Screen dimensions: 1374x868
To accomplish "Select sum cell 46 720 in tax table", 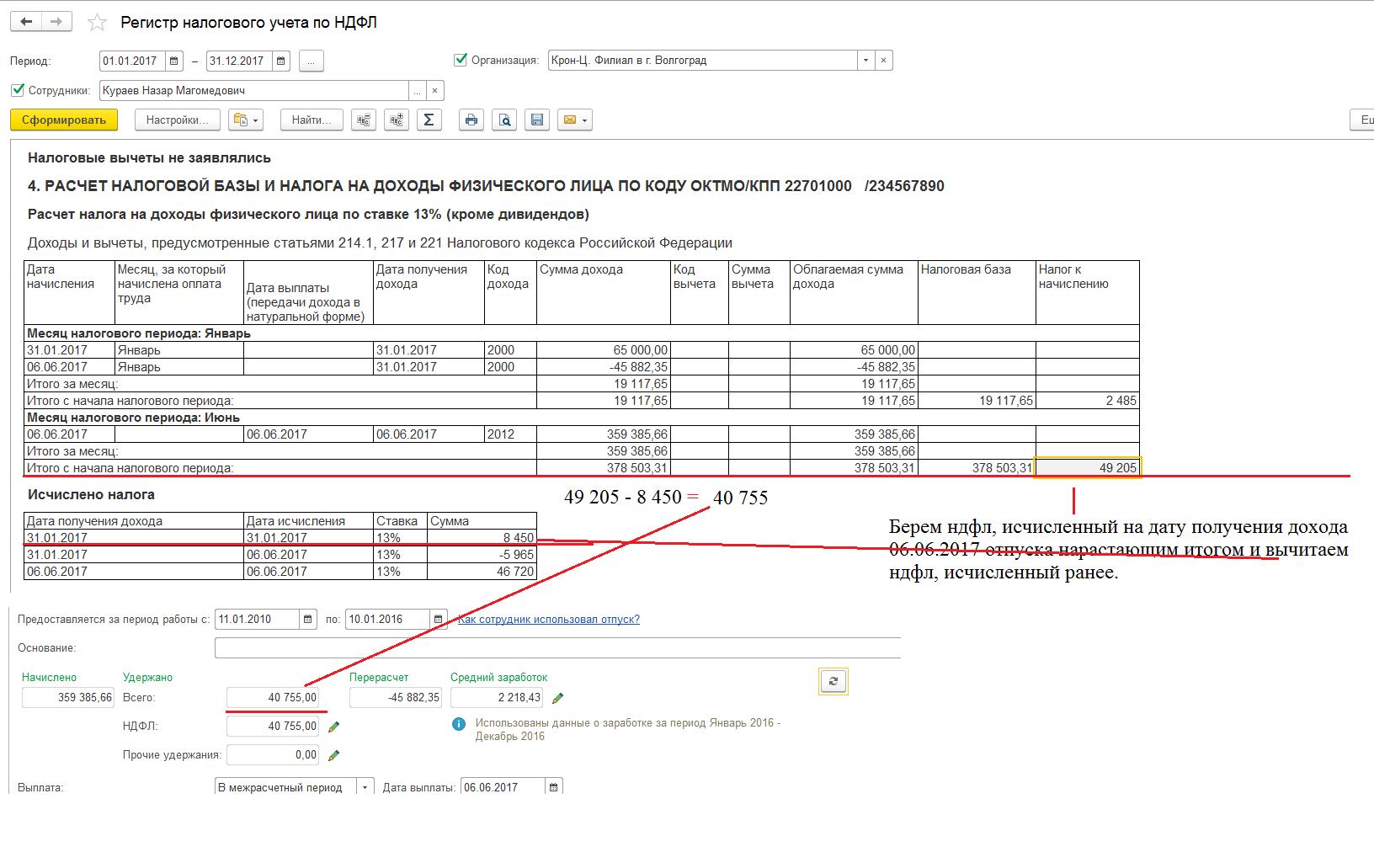I will click(482, 572).
